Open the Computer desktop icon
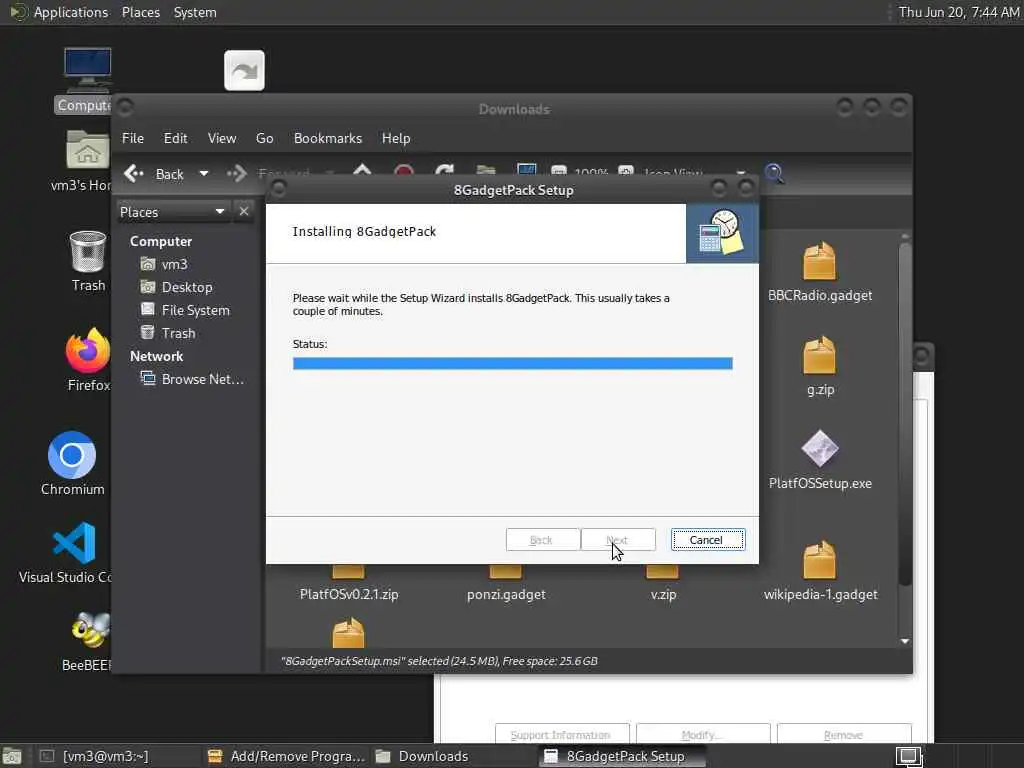Screen dimensions: 1024x768 pos(87,71)
